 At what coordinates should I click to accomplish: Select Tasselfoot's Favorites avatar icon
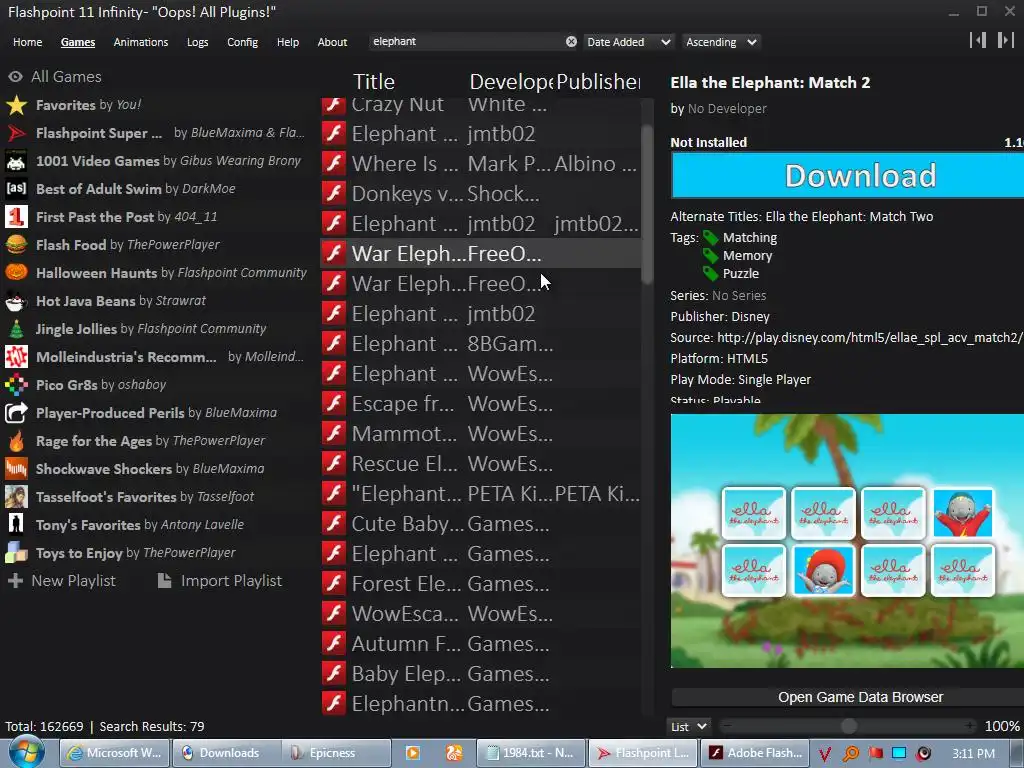(x=16, y=497)
